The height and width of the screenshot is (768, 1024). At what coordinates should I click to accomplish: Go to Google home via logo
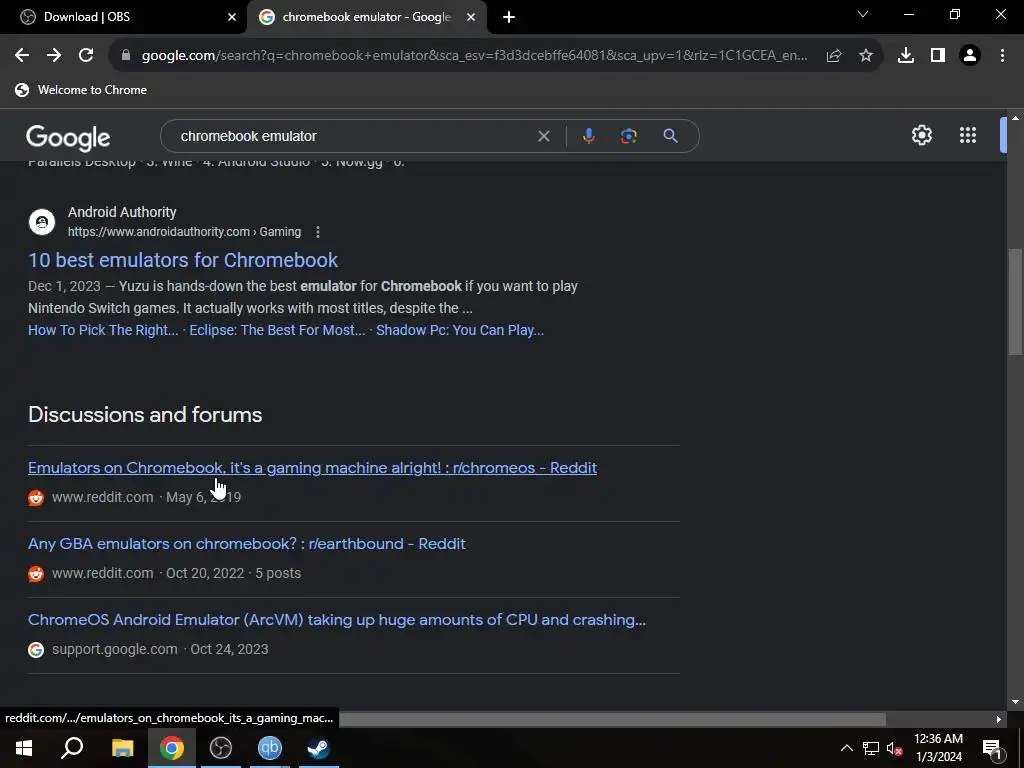click(68, 137)
